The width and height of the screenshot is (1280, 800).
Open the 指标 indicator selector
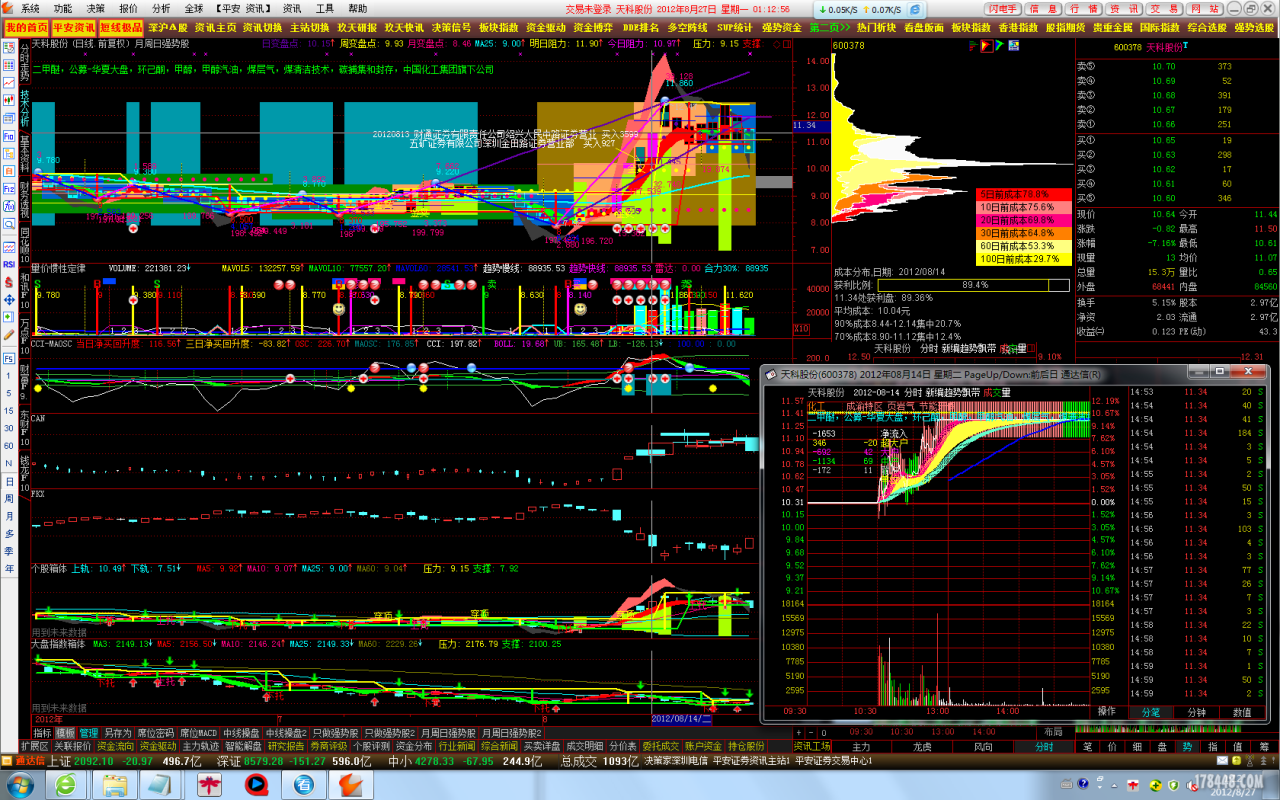click(x=42, y=733)
